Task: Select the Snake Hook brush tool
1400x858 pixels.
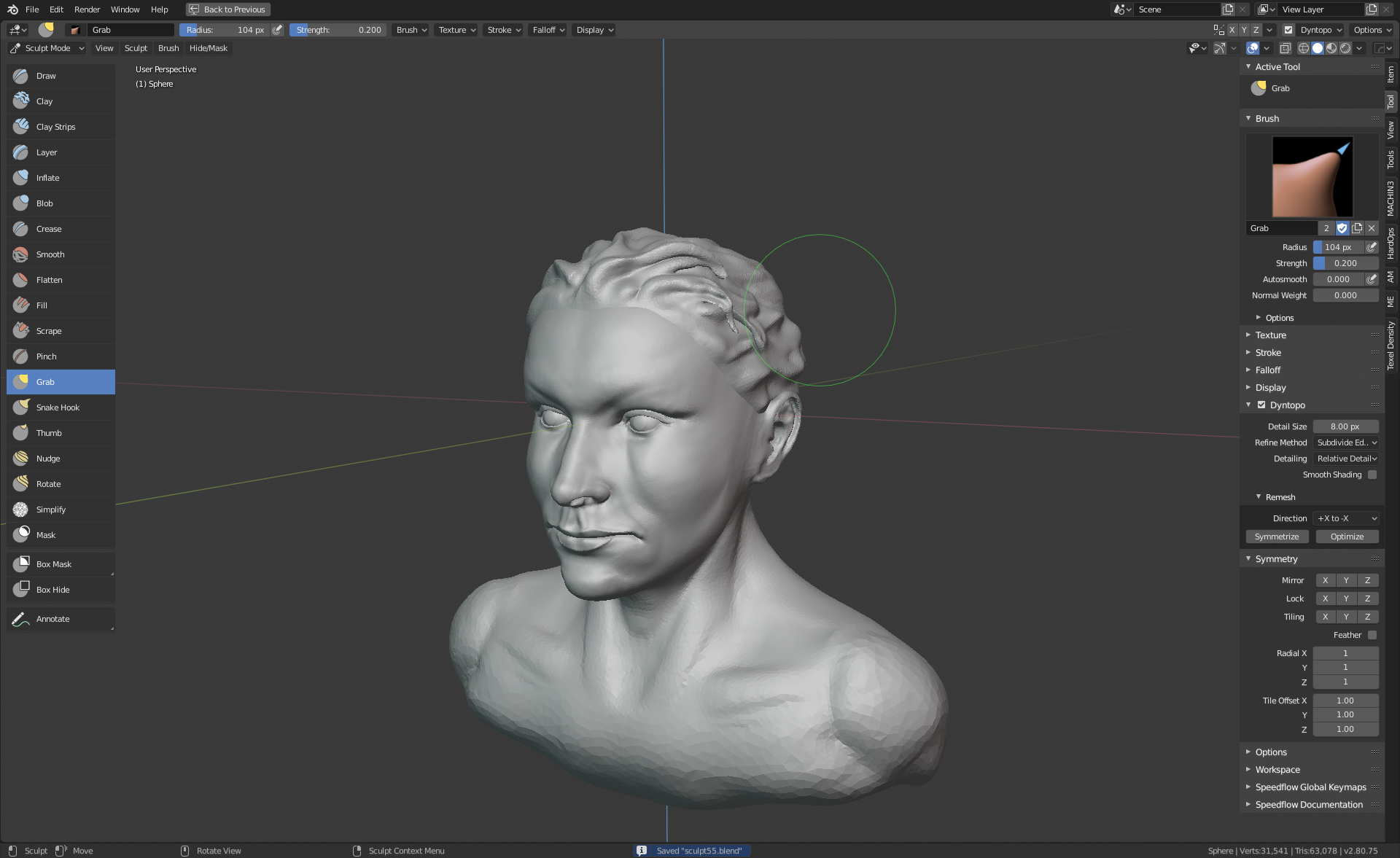Action: pyautogui.click(x=58, y=407)
